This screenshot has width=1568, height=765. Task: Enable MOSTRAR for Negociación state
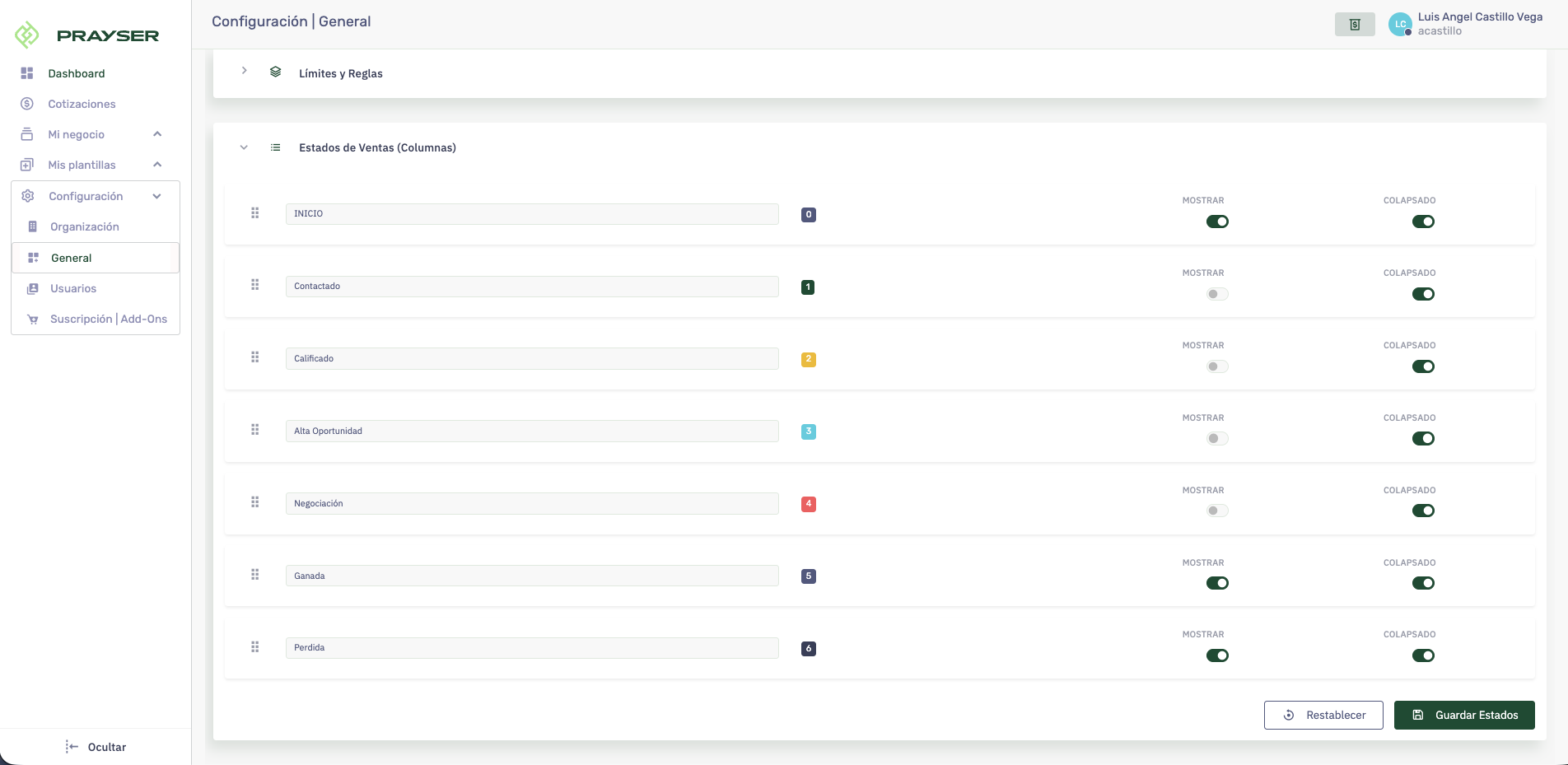(1217, 511)
